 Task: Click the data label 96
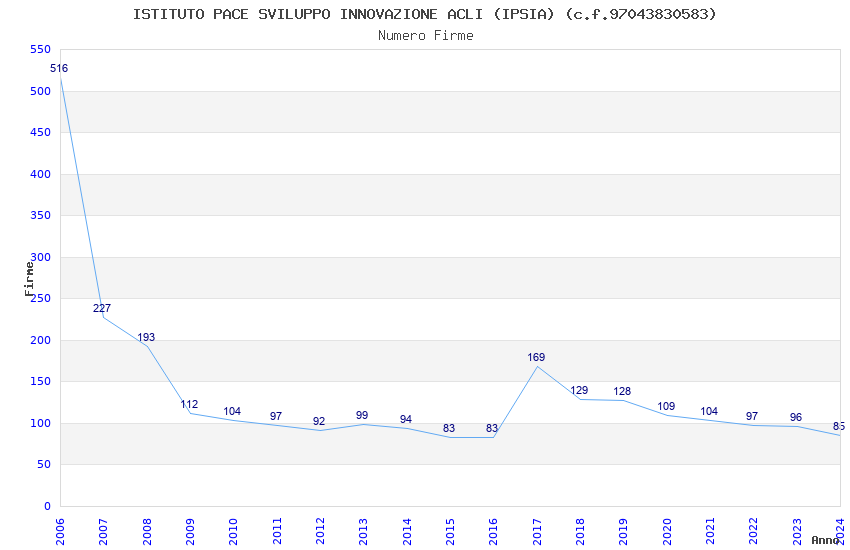pos(796,418)
